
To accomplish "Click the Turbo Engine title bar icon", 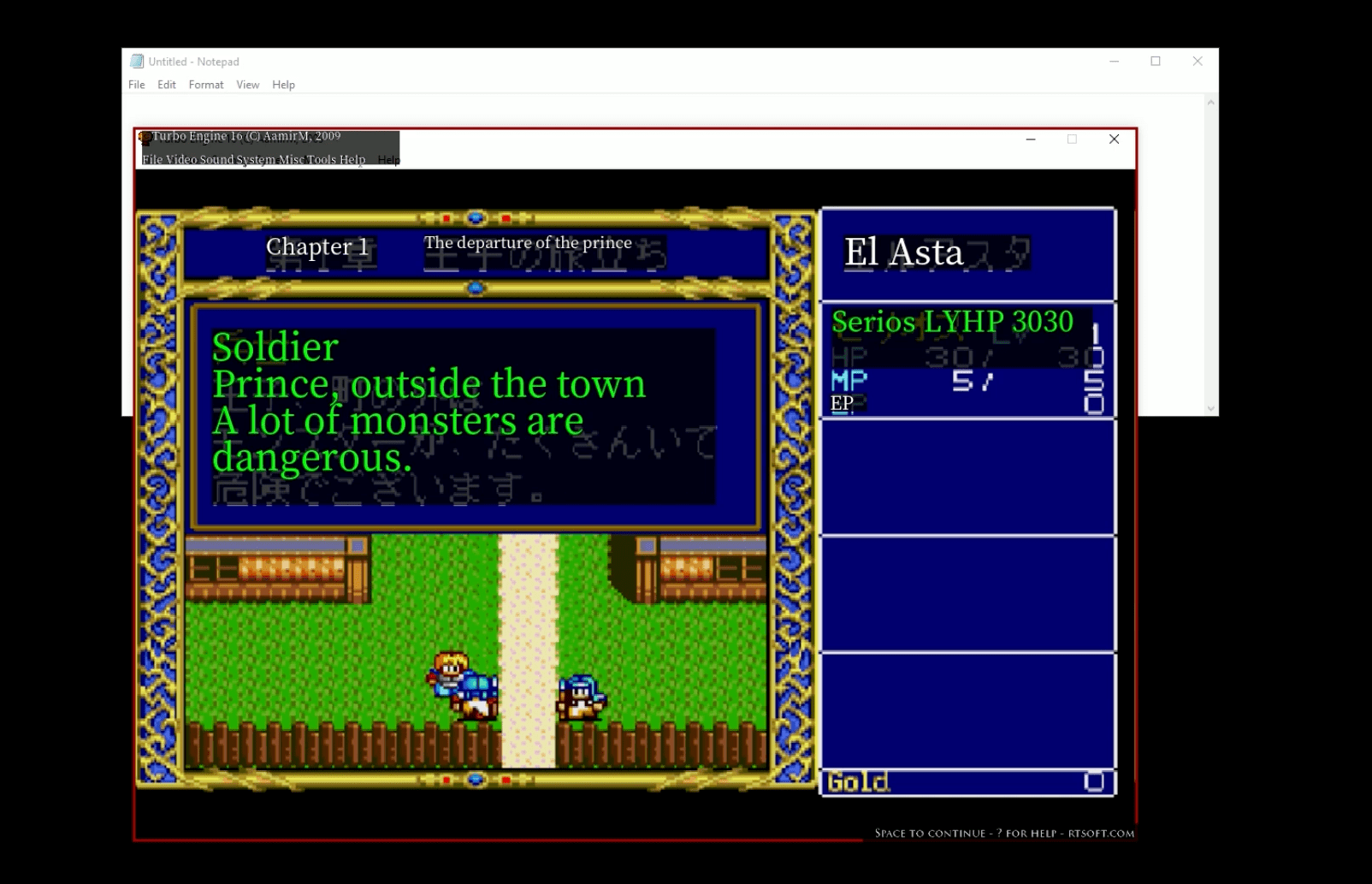I will click(145, 137).
